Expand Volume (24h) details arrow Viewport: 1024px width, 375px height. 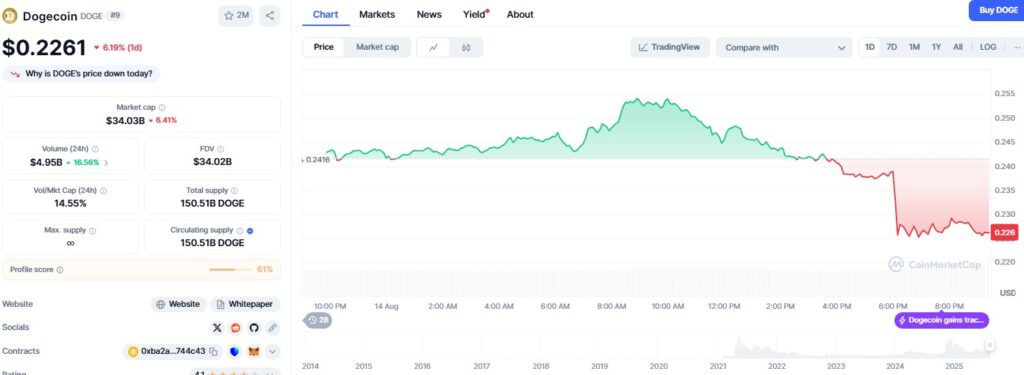click(x=106, y=162)
